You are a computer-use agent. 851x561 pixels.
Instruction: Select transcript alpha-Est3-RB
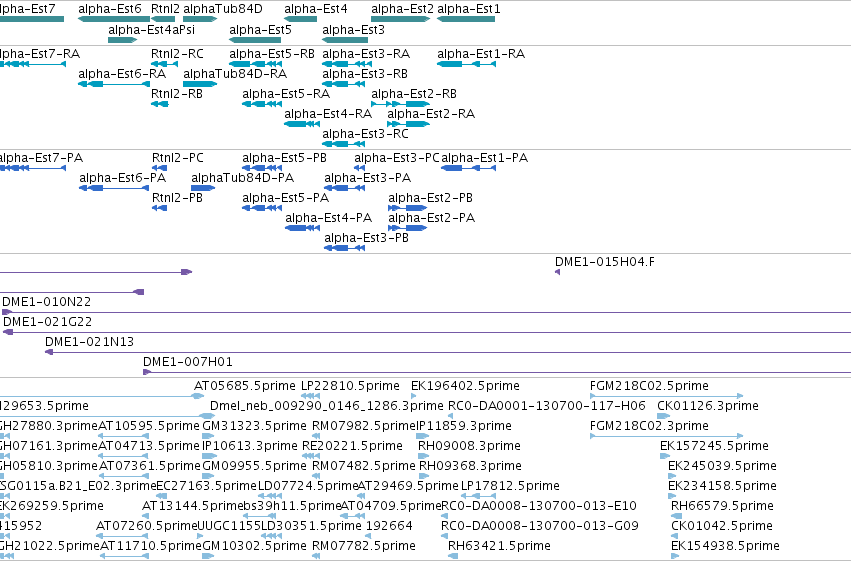(x=344, y=84)
